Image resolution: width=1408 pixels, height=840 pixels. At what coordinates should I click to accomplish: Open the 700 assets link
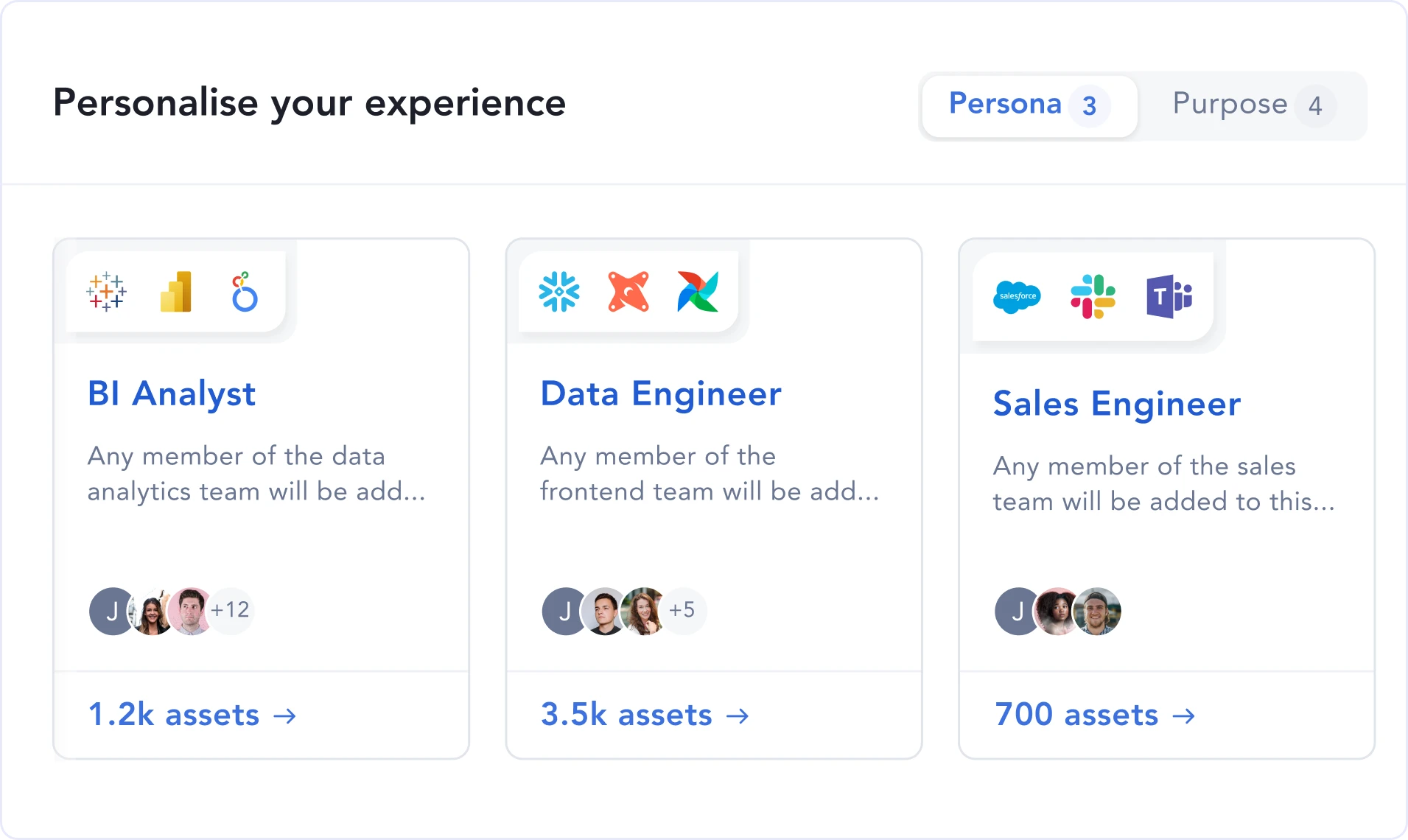[1095, 715]
